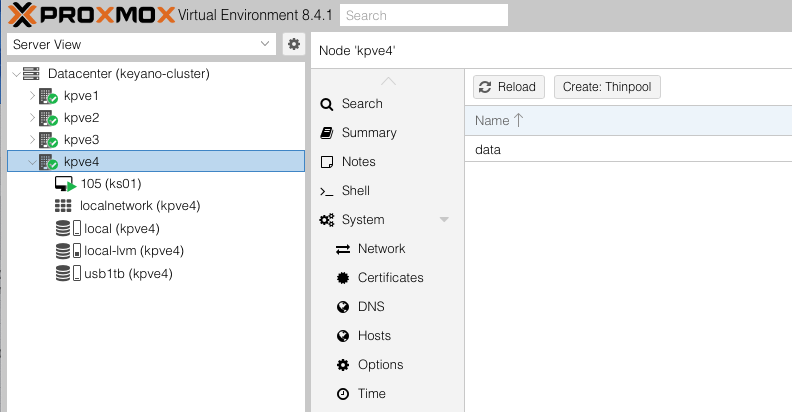Viewport: 792px width, 412px height.
Task: Open the Summary menu item
Action: click(369, 133)
